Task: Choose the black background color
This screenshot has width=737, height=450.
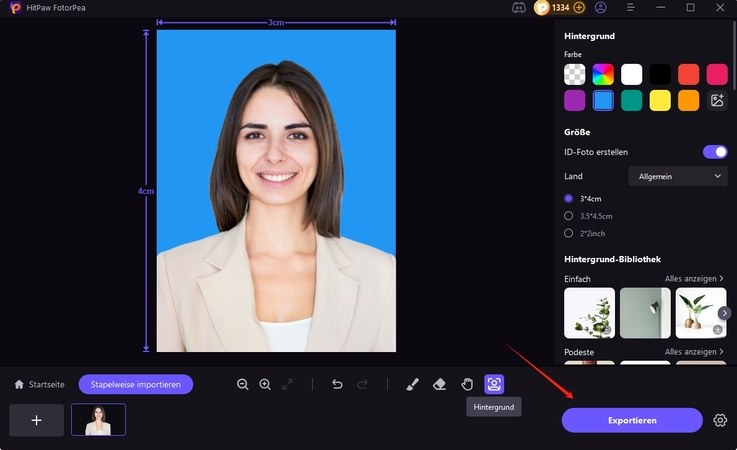Action: click(x=660, y=74)
